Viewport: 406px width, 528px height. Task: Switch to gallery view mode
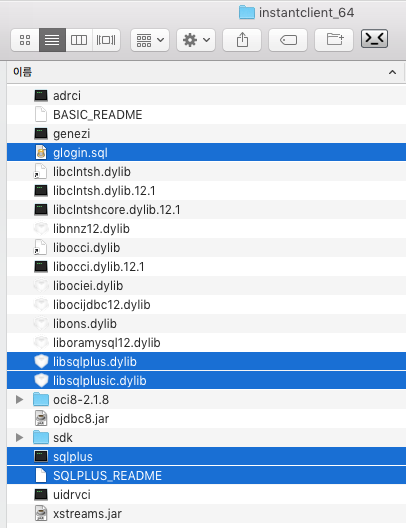pyautogui.click(x=106, y=40)
